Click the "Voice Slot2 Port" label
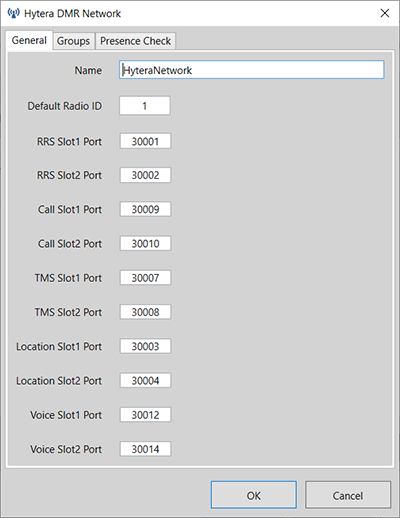 66,449
